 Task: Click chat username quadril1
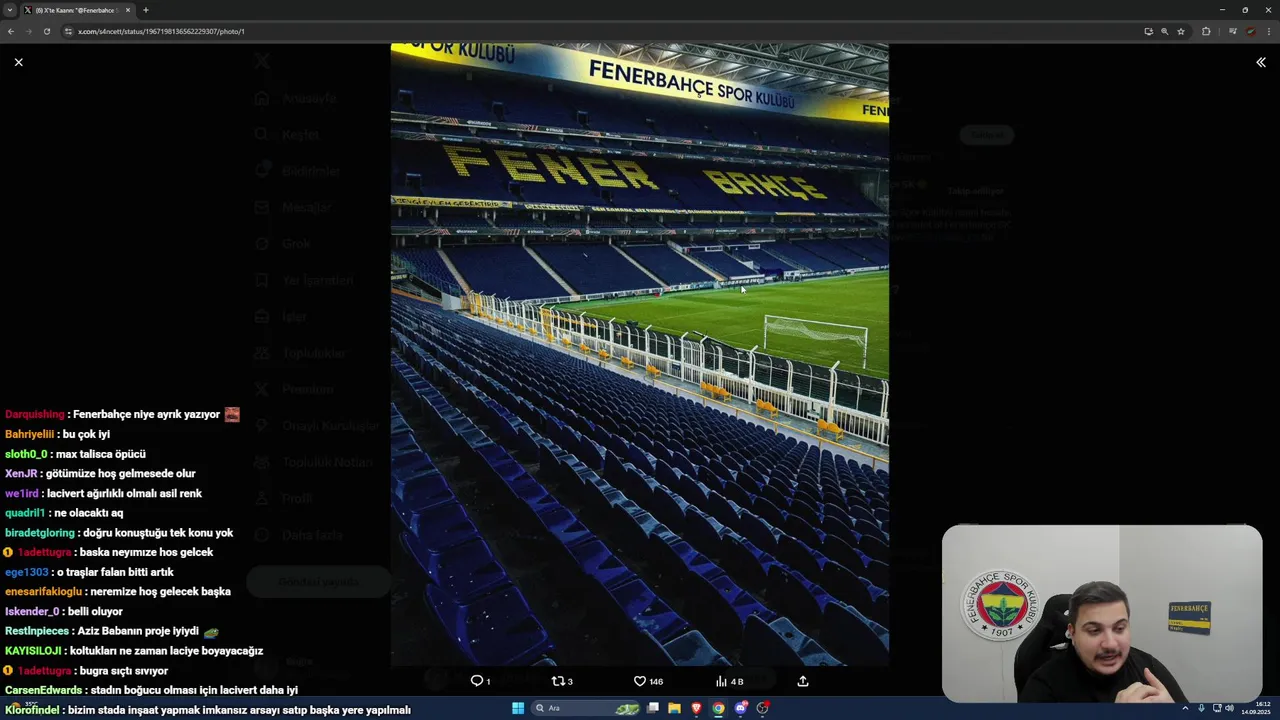tap(25, 513)
